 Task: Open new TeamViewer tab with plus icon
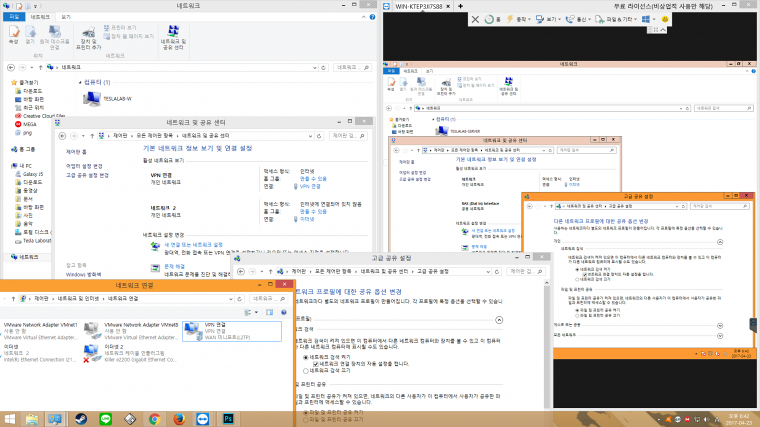[x=460, y=6]
